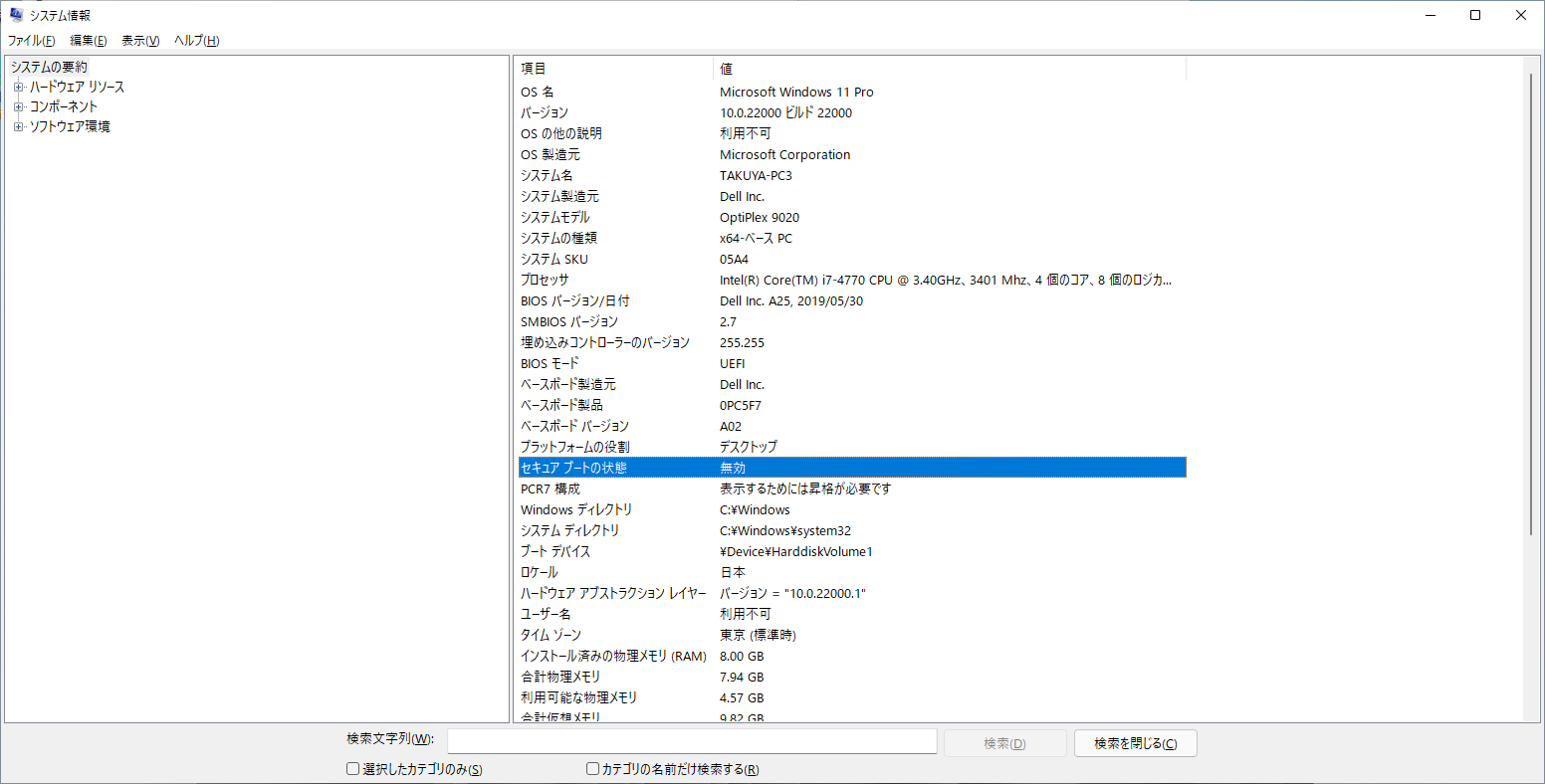This screenshot has width=1545, height=784.
Task: Select the システム ディレクトリ row
Action: 851,530
